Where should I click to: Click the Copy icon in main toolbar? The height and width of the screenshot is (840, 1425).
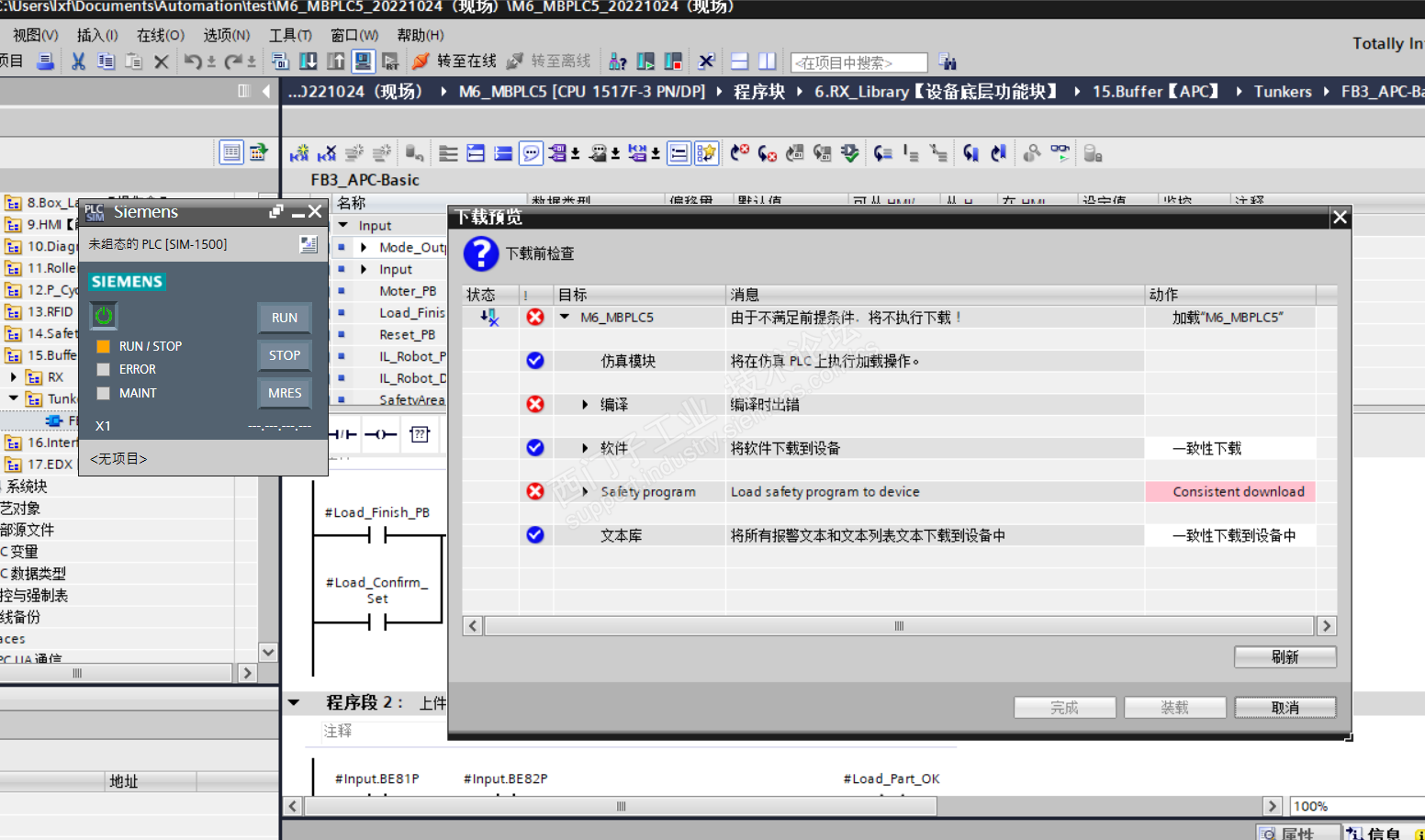pyautogui.click(x=106, y=62)
